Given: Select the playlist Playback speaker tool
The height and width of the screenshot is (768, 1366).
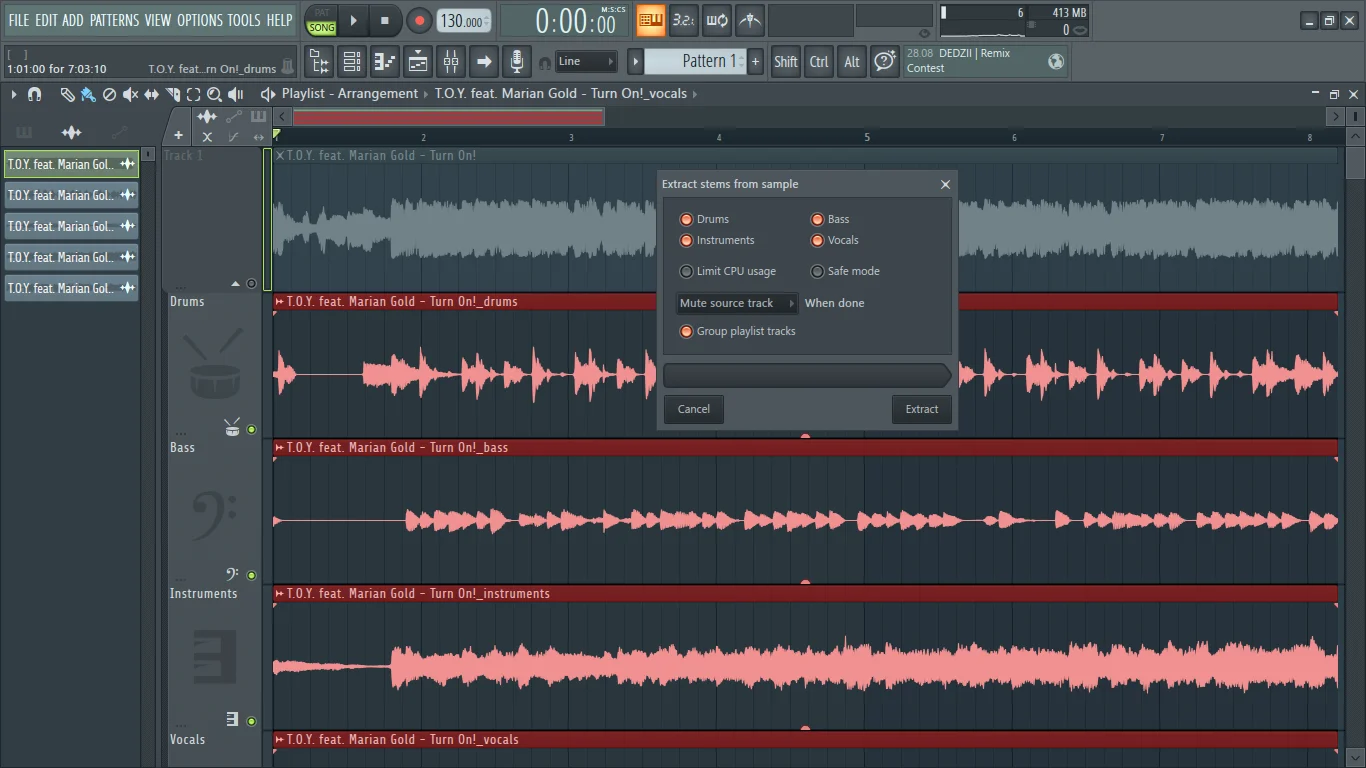Looking at the screenshot, I should click(x=236, y=94).
